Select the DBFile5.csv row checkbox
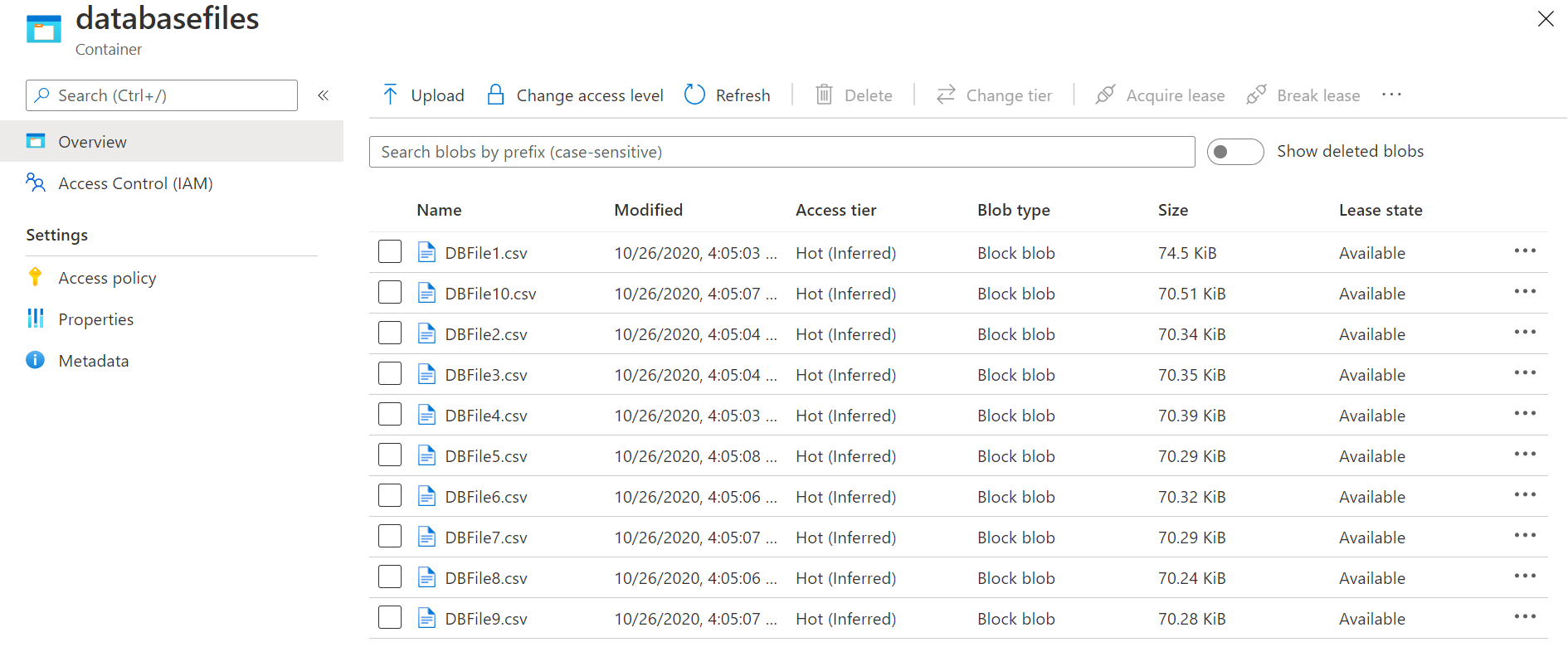The image size is (1568, 647). (390, 455)
